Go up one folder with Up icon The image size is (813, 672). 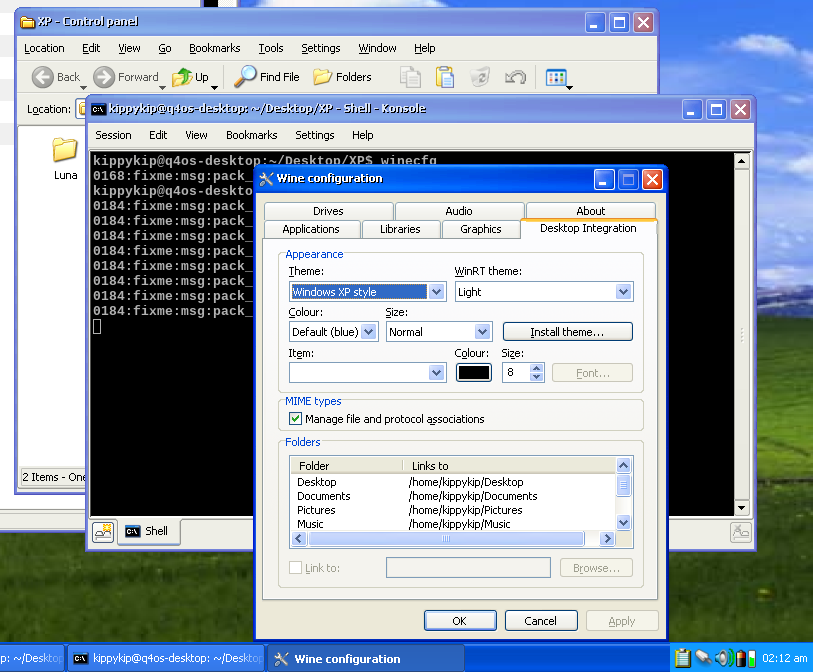pos(182,77)
